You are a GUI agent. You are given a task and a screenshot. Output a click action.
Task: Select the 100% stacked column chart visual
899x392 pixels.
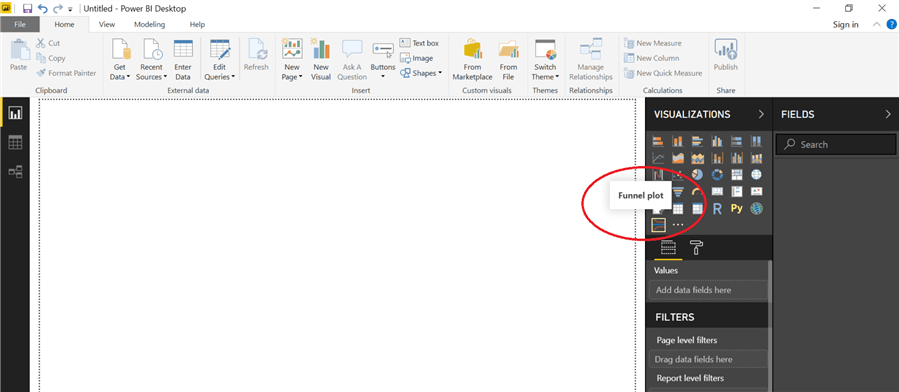tap(756, 141)
